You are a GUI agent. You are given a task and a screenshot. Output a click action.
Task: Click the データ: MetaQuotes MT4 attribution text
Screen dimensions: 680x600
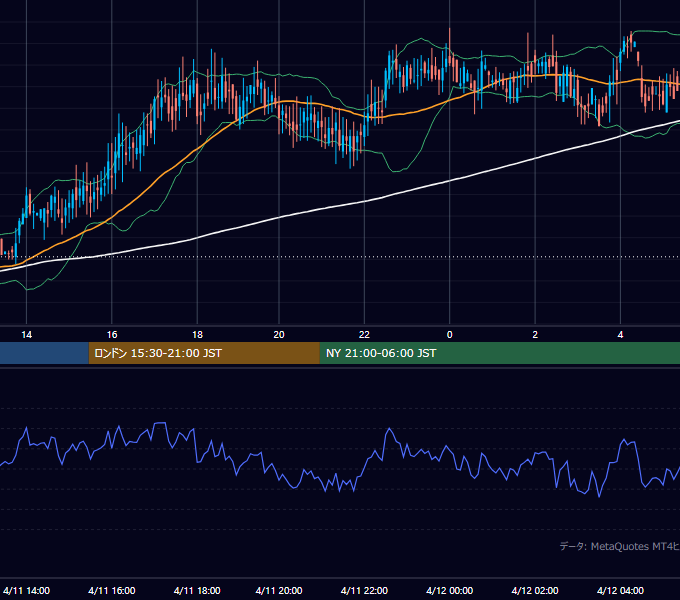coord(619,546)
